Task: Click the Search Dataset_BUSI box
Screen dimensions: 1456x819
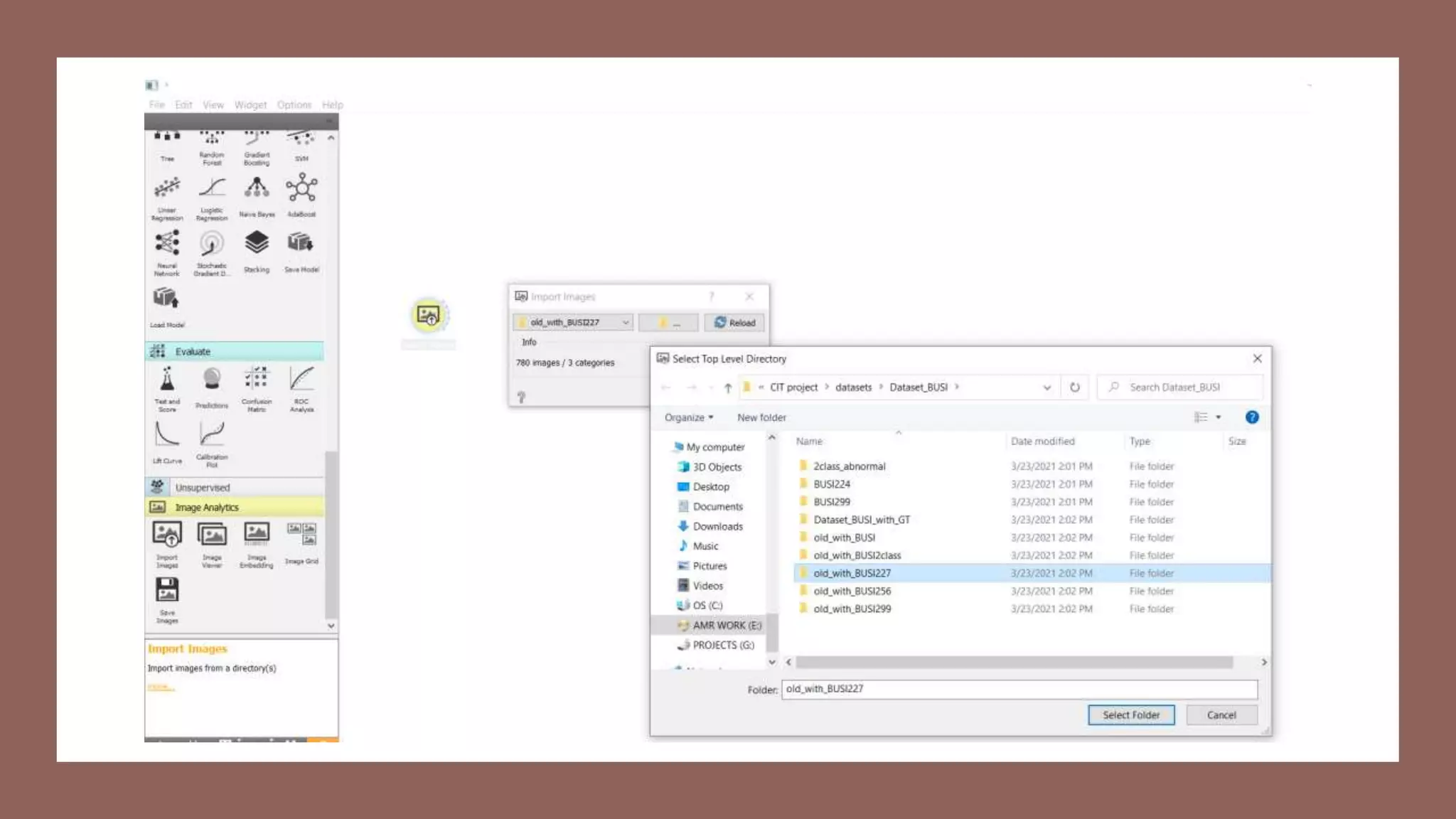Action: pyautogui.click(x=1181, y=387)
